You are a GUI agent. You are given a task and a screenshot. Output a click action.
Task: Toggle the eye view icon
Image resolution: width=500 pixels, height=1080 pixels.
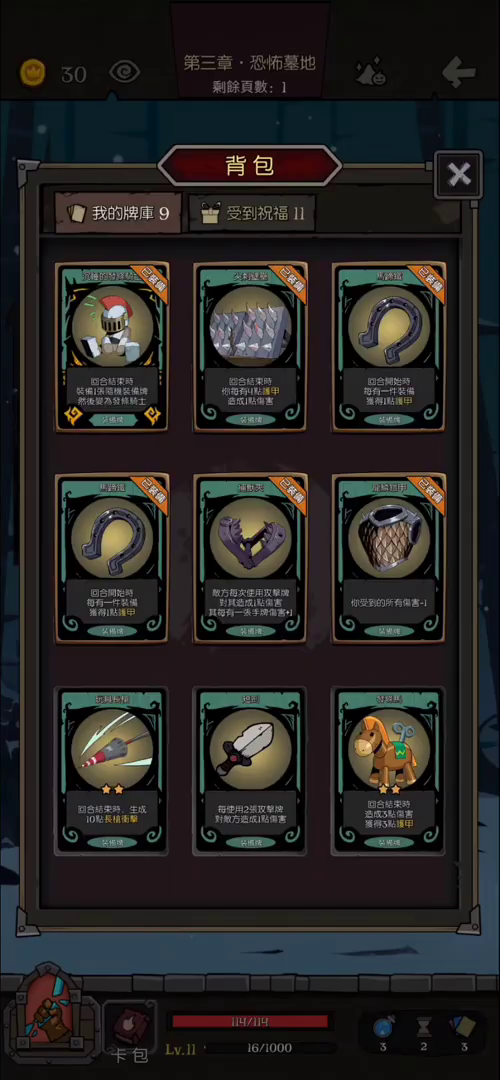tap(125, 72)
